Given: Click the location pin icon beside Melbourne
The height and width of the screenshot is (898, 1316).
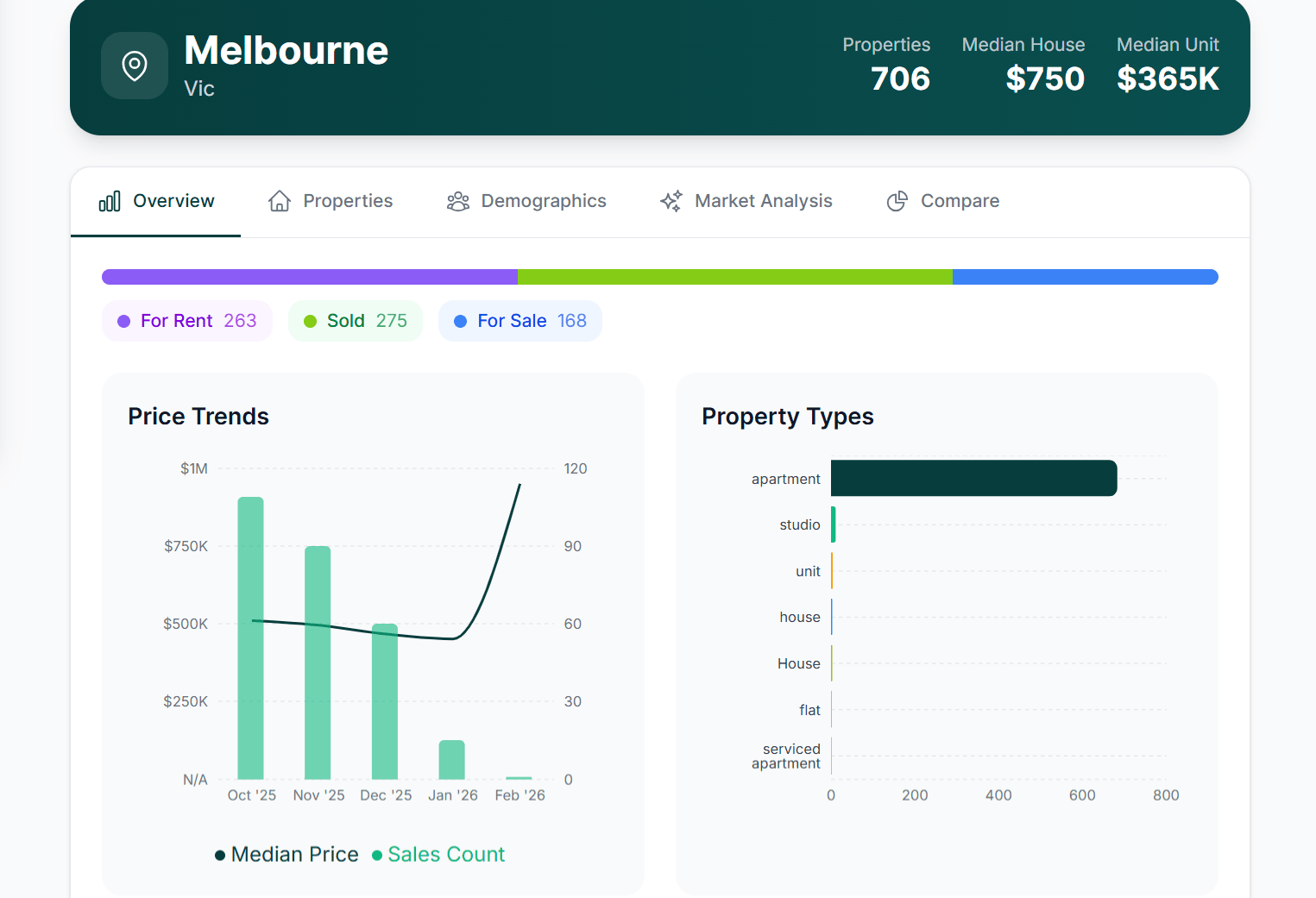Looking at the screenshot, I should (x=135, y=65).
